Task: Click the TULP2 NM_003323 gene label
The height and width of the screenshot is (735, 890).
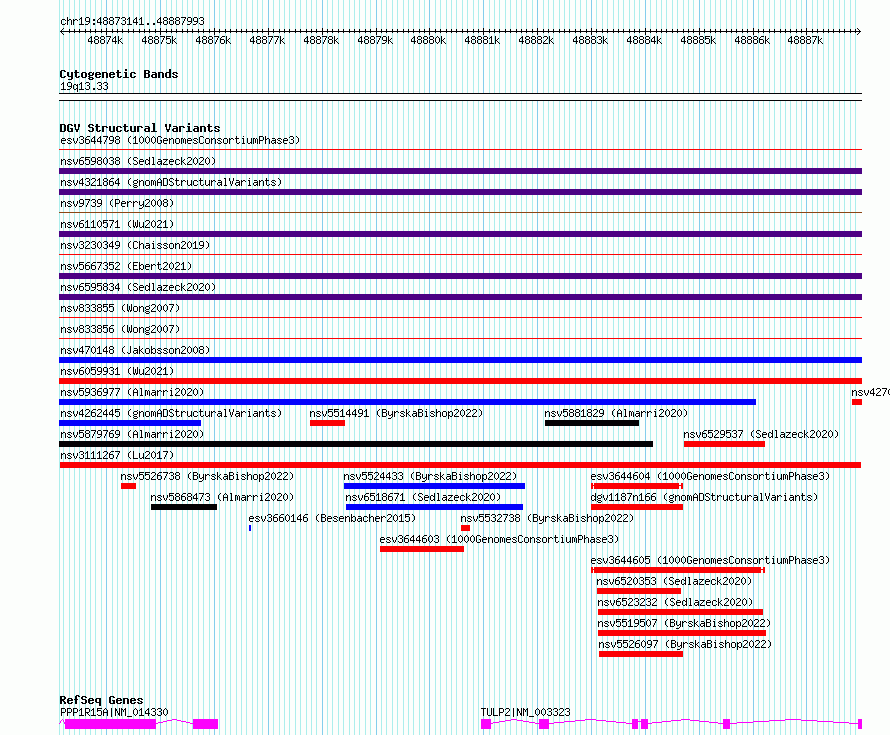Action: pos(526,712)
